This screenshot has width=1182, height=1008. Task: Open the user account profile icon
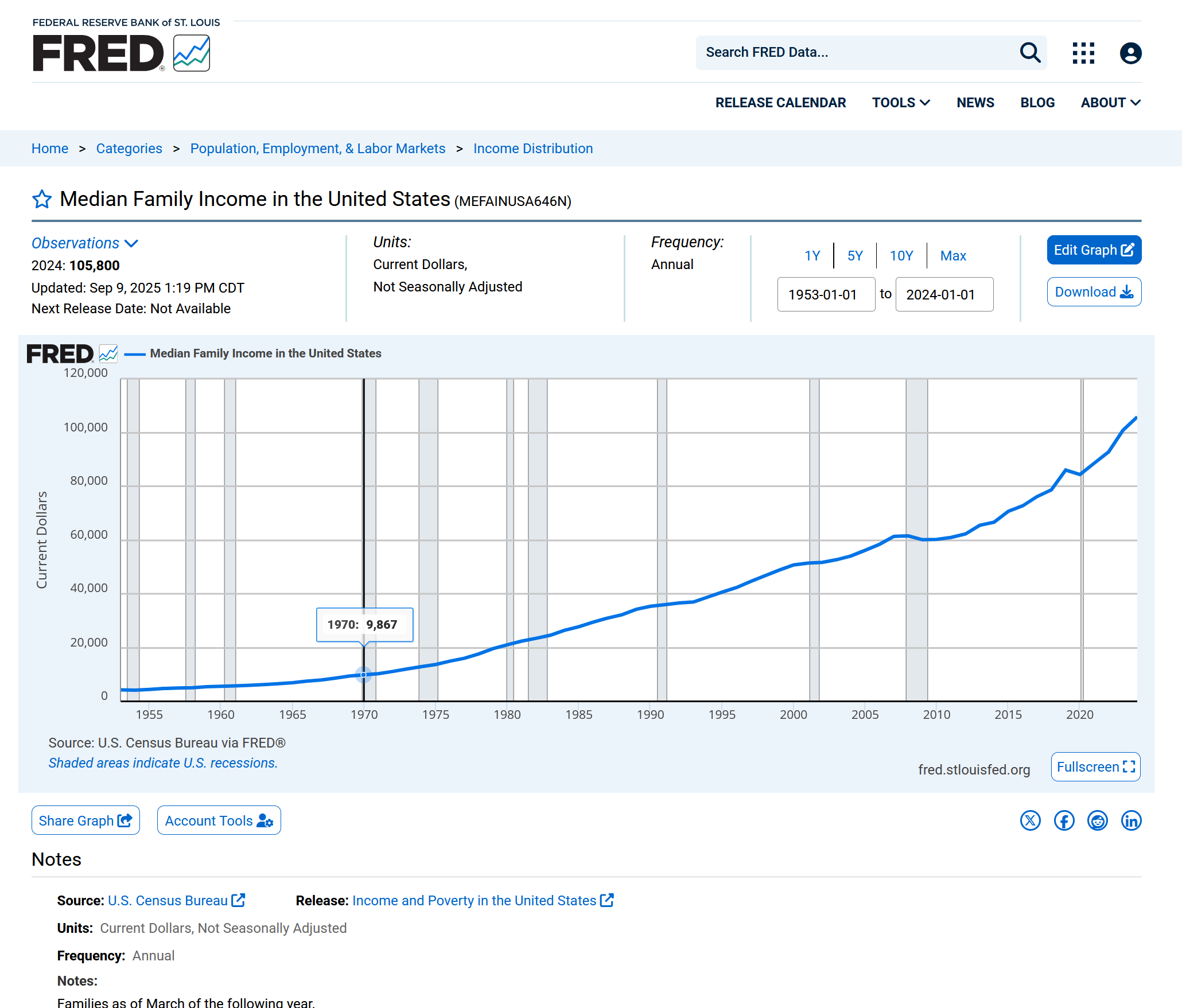(x=1130, y=53)
